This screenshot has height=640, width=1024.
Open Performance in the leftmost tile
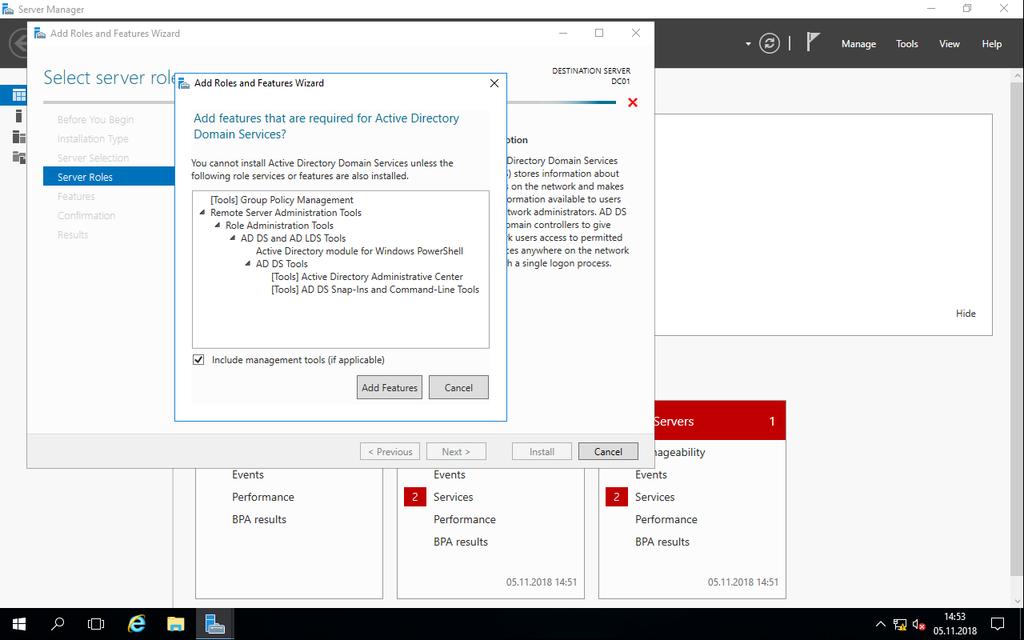click(x=263, y=497)
